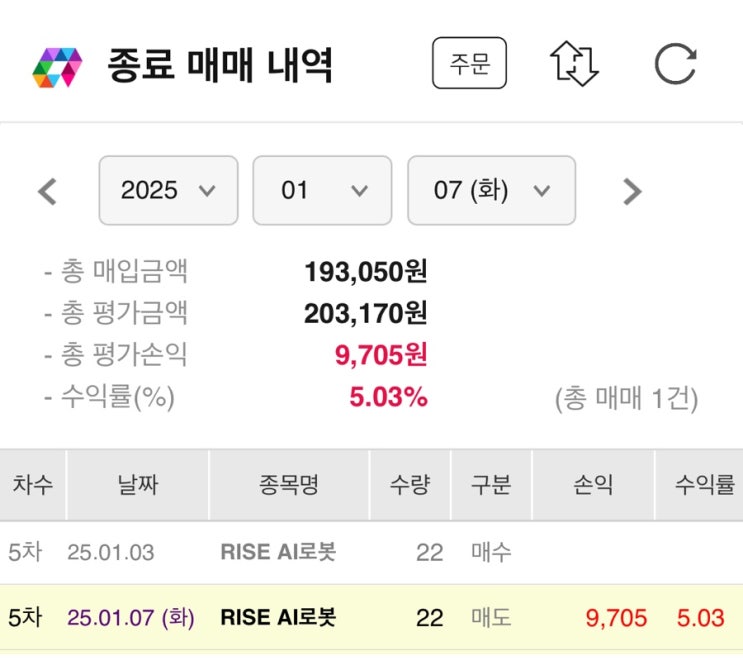Click the 종목명 column header

click(x=288, y=486)
